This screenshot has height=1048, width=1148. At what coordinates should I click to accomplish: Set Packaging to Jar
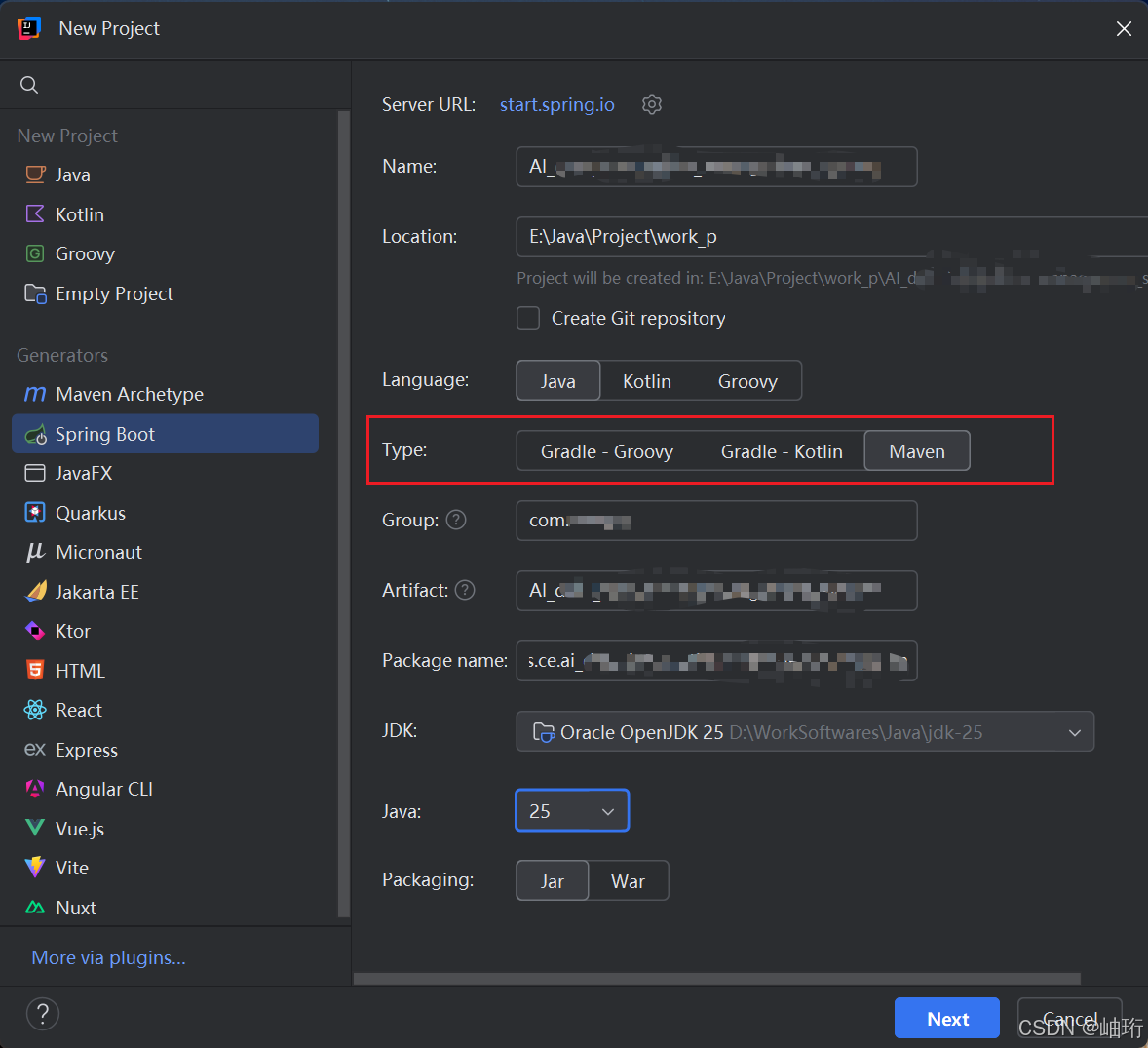tap(552, 881)
